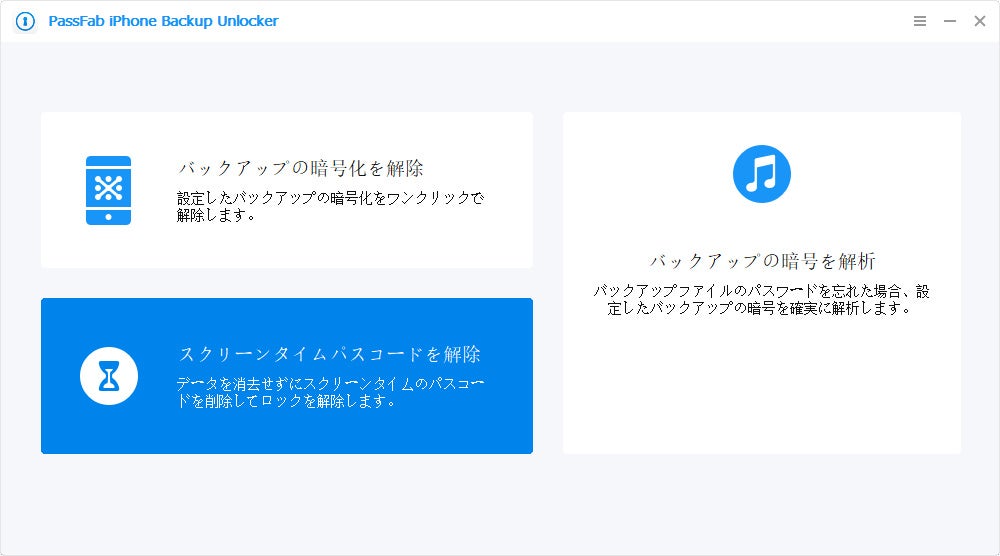Click the hourglass Screen Time passcode icon
The width and height of the screenshot is (1000, 556).
pyautogui.click(x=109, y=376)
